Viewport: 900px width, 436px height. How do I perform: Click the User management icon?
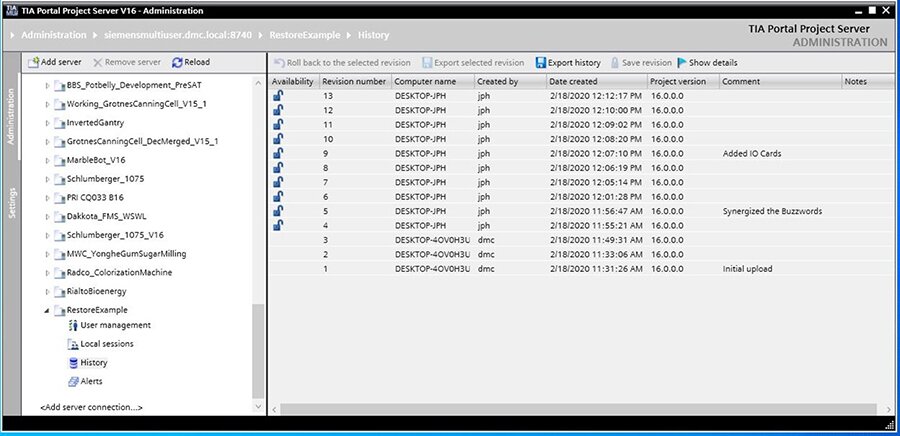click(x=73, y=325)
